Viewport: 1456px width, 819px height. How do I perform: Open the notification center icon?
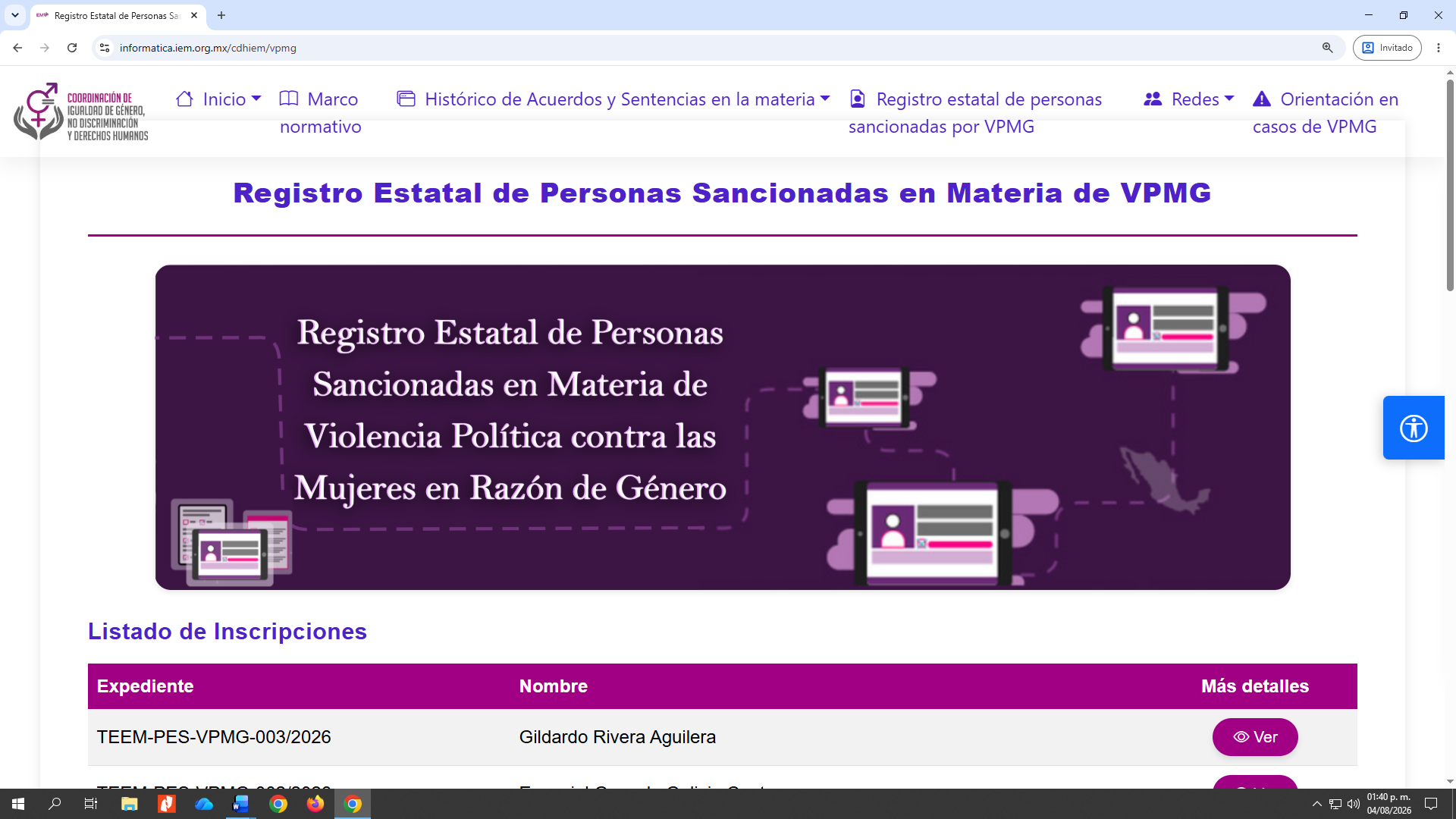pos(1431,804)
